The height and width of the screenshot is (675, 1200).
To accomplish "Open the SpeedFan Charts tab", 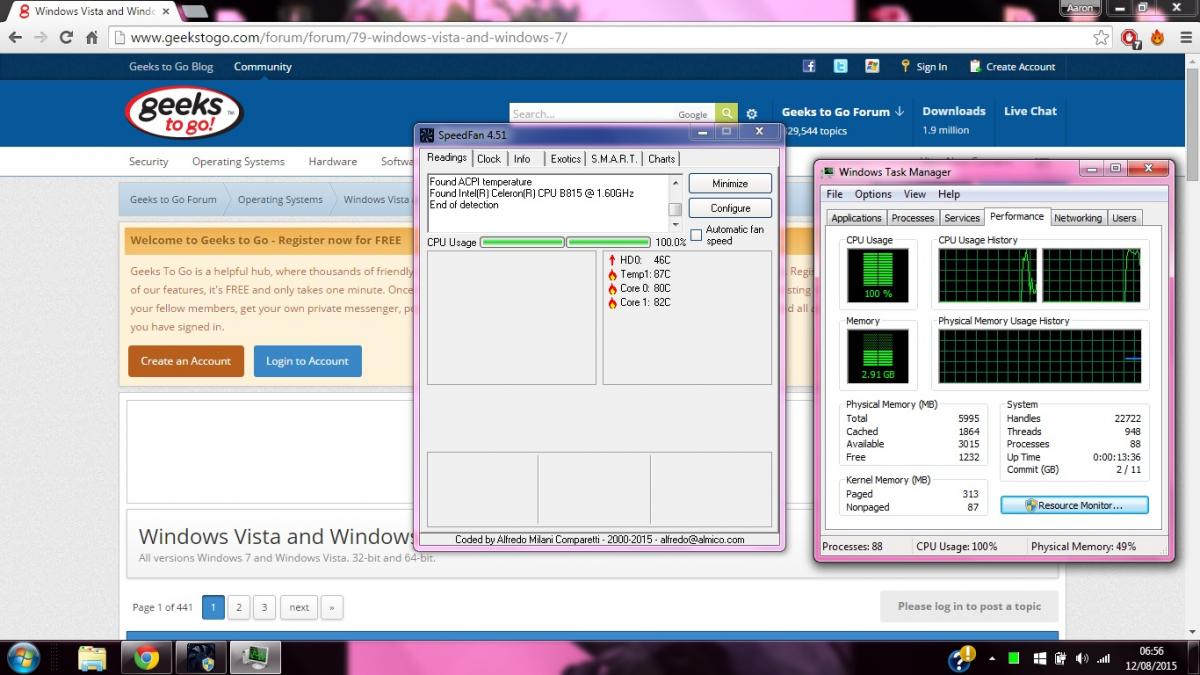I will tap(662, 159).
